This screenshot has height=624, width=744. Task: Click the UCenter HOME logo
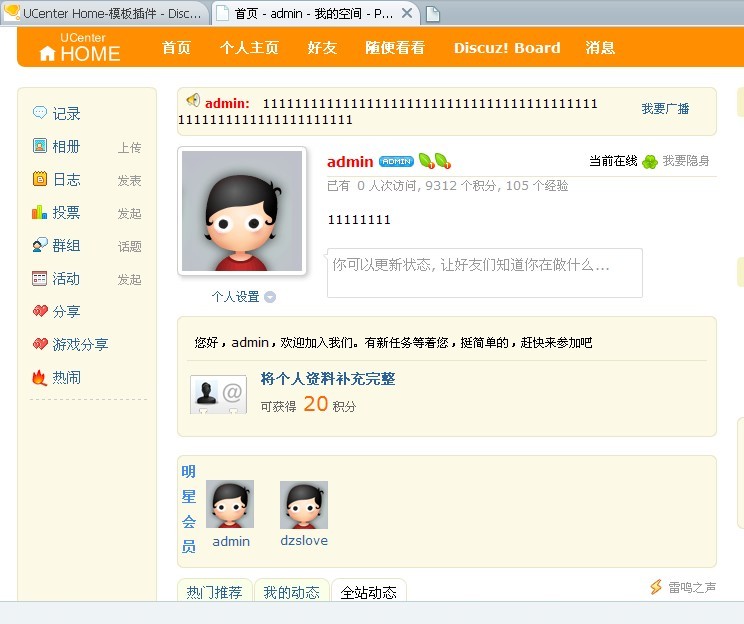[x=79, y=47]
